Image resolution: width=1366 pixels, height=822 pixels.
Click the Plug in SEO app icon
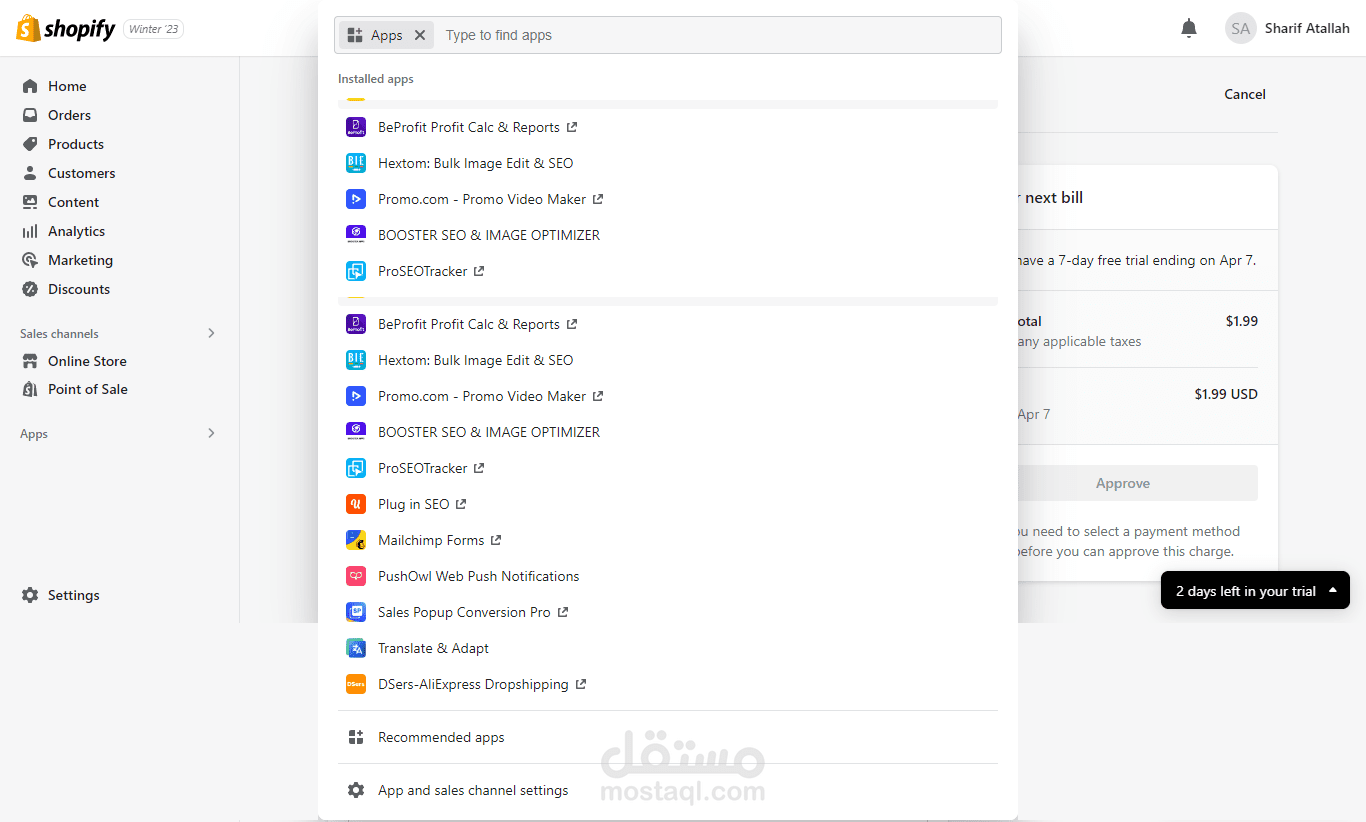point(356,504)
